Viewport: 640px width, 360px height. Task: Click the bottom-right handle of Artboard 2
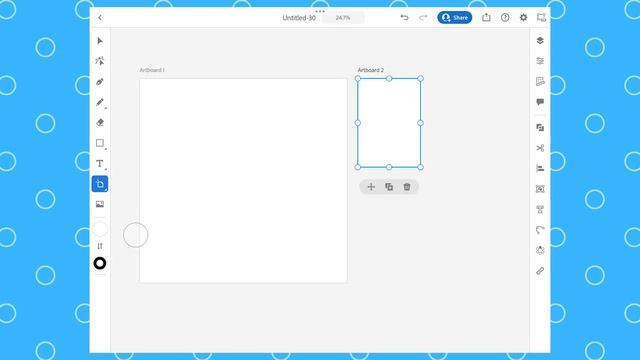click(x=420, y=167)
